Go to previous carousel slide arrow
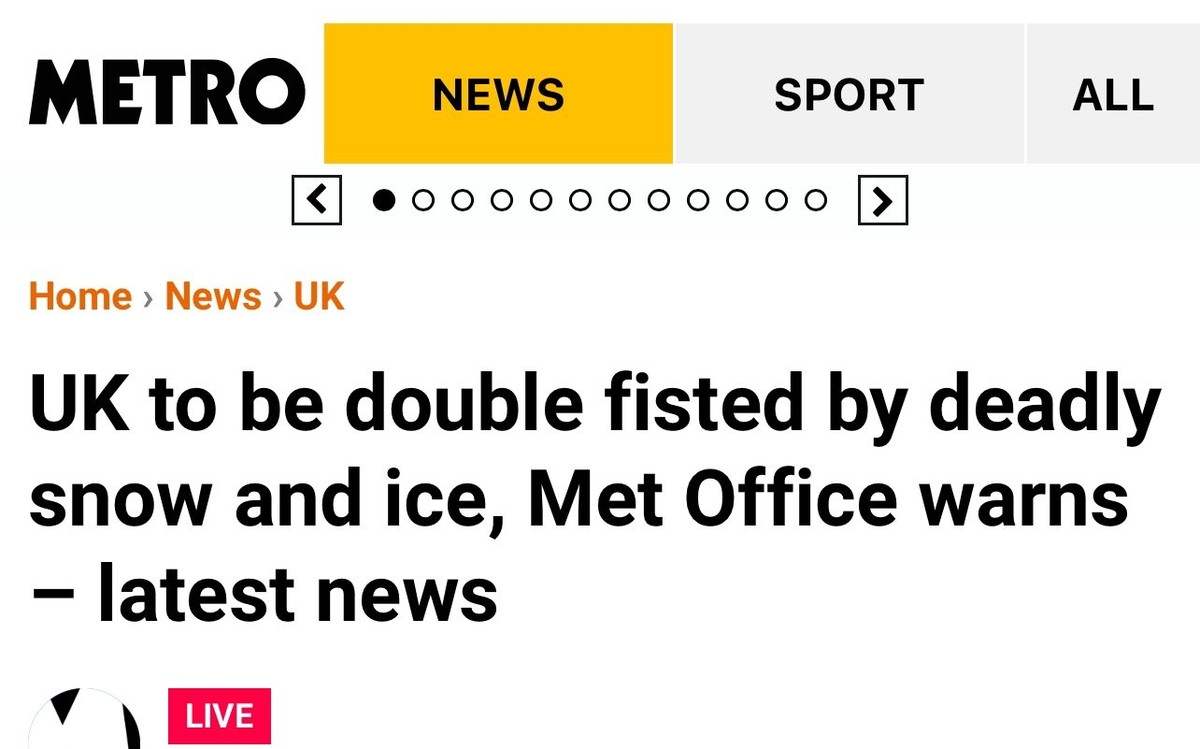1200x749 pixels. point(317,200)
